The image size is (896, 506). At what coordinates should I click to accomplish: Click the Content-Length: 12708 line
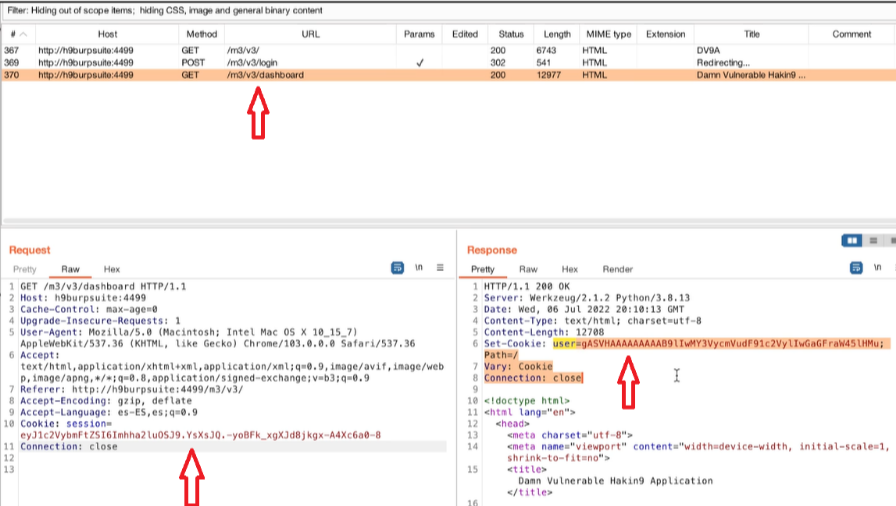[544, 332]
